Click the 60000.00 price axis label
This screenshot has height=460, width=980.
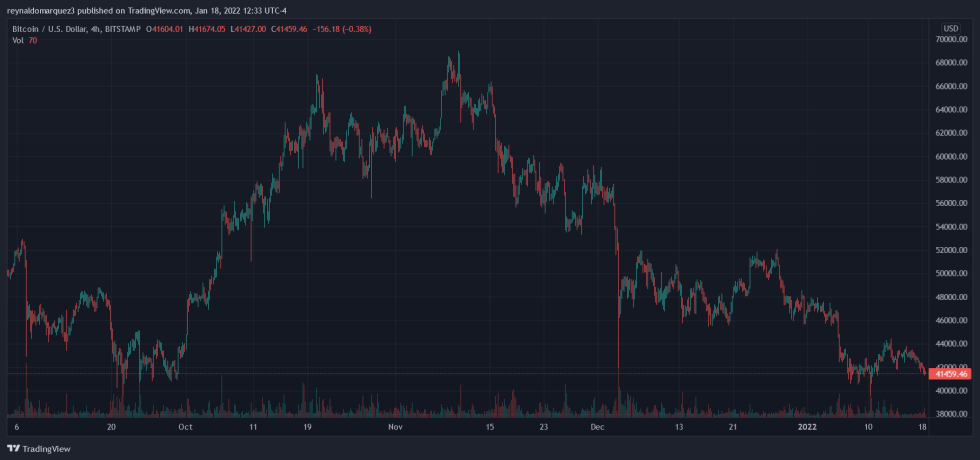point(950,157)
